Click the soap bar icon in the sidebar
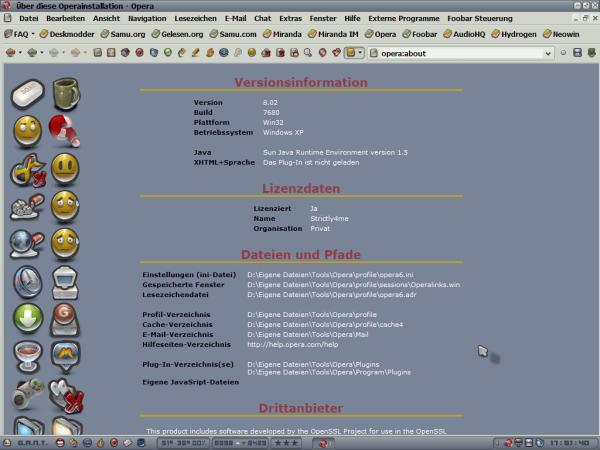 28,94
